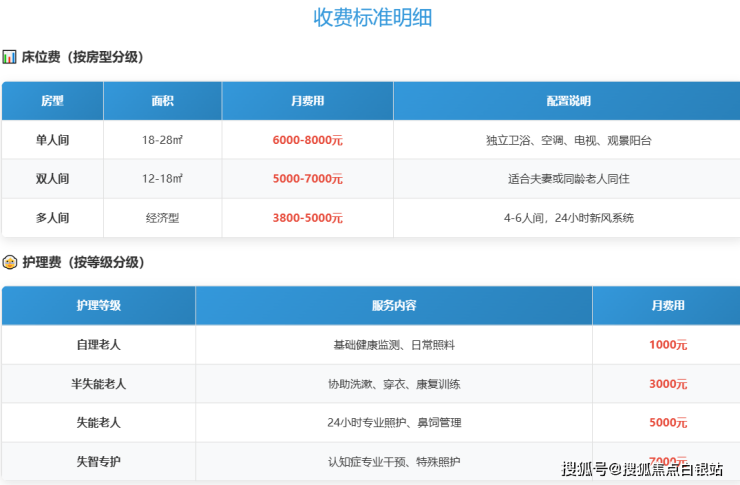Click the 服务内容 column header
This screenshot has height=485, width=740.
coord(393,305)
